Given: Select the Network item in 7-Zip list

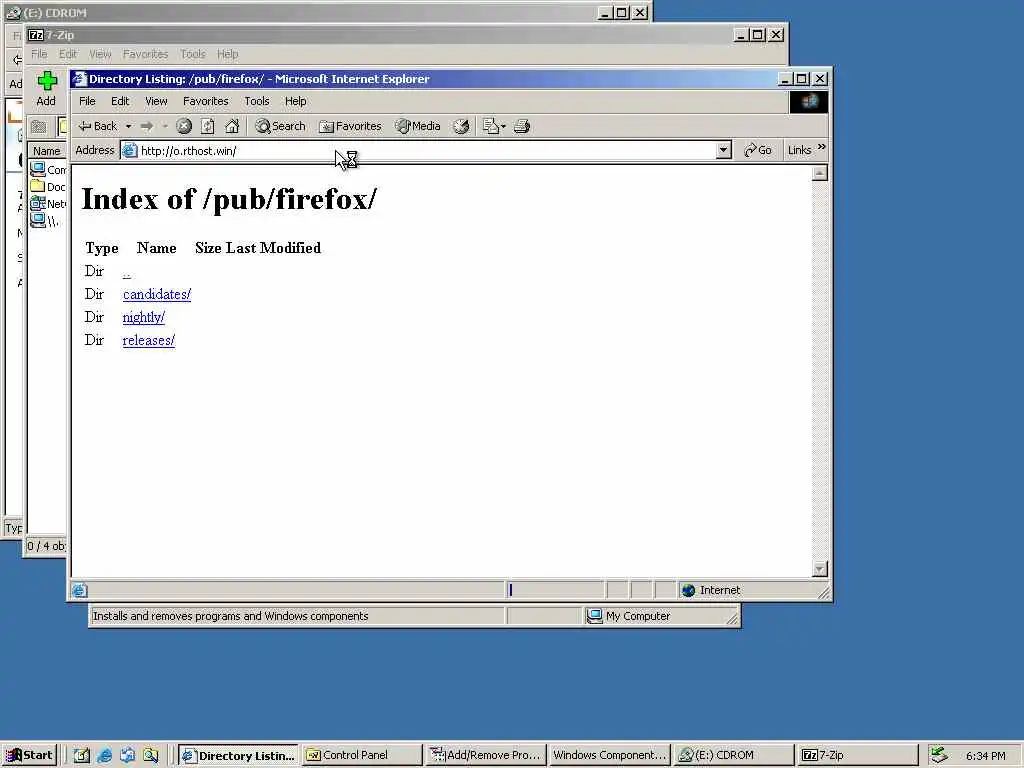Looking at the screenshot, I should tap(48, 204).
